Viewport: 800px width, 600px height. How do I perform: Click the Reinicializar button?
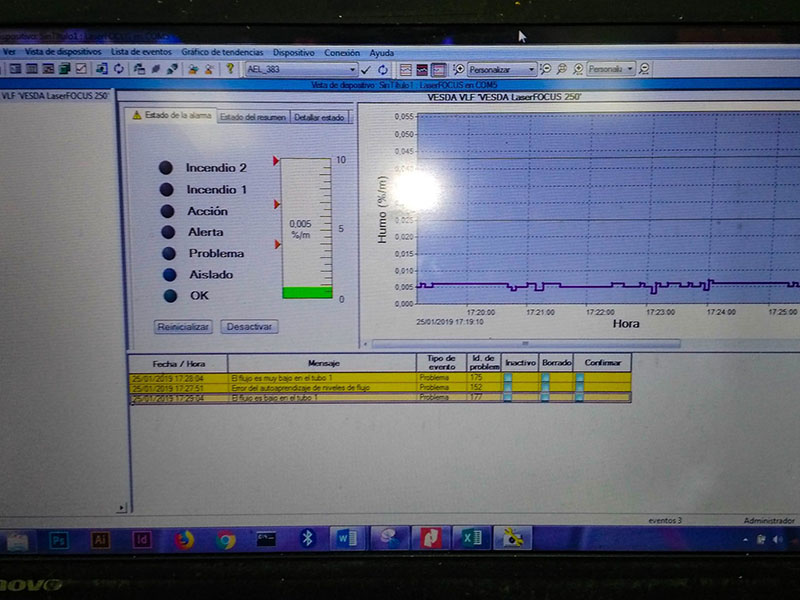183,327
